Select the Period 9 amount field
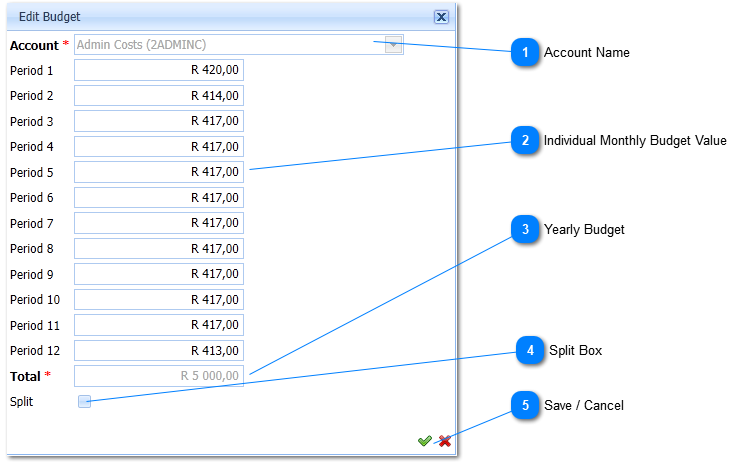 pos(159,274)
